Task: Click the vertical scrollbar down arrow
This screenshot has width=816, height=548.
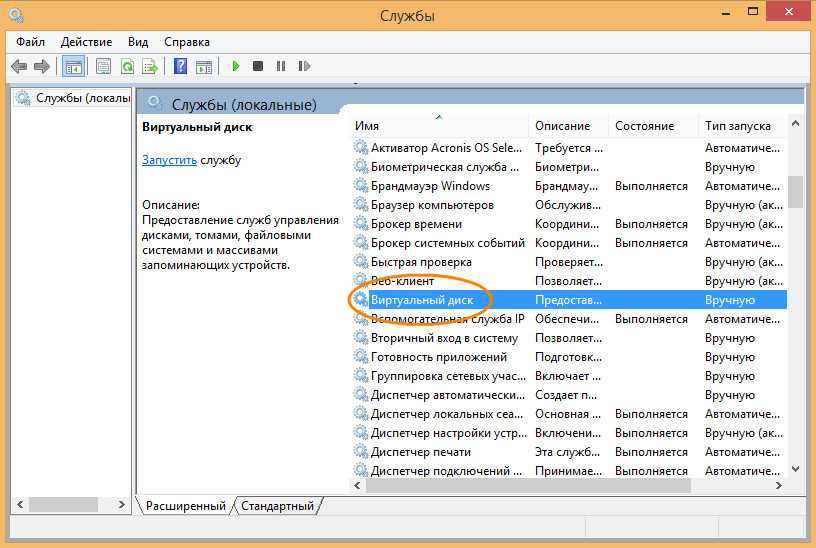Action: (x=796, y=468)
